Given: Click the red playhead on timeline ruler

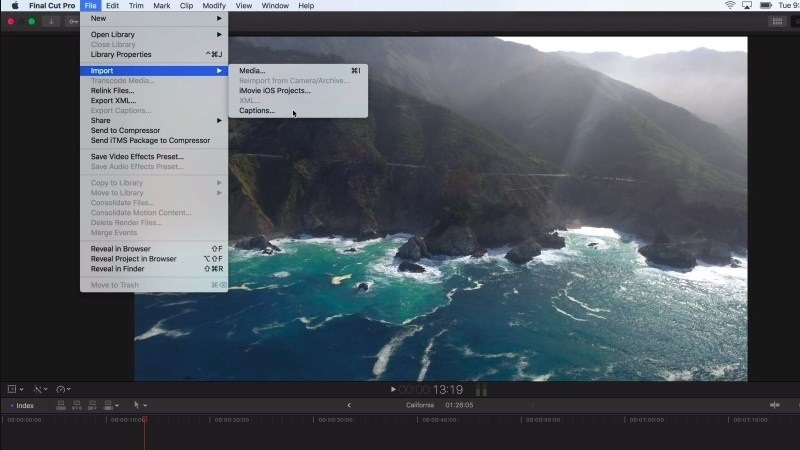Looking at the screenshot, I should tap(144, 419).
